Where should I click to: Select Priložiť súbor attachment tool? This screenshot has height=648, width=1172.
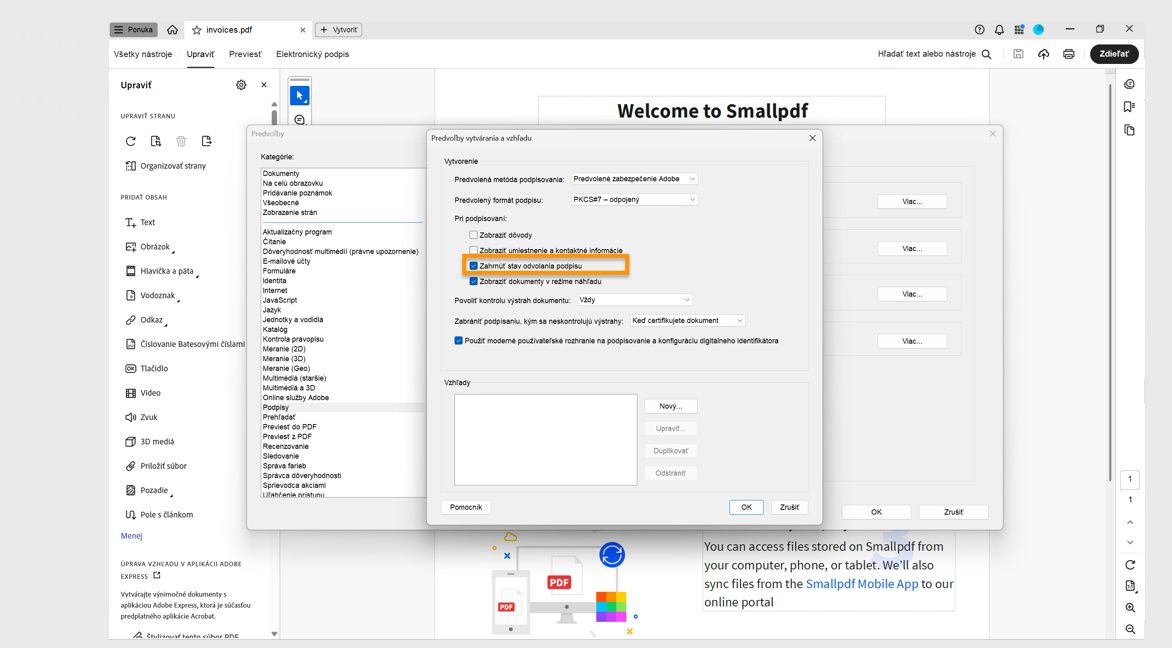pyautogui.click(x=156, y=466)
